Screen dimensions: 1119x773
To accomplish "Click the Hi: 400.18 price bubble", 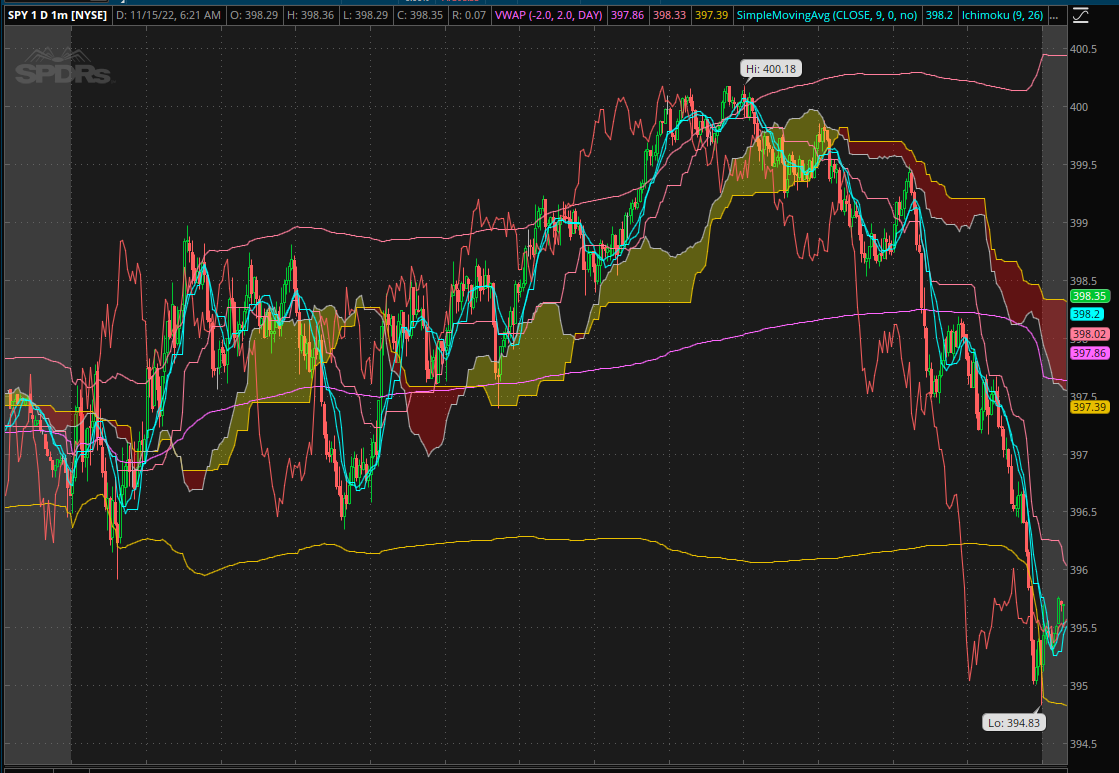I will click(x=771, y=69).
